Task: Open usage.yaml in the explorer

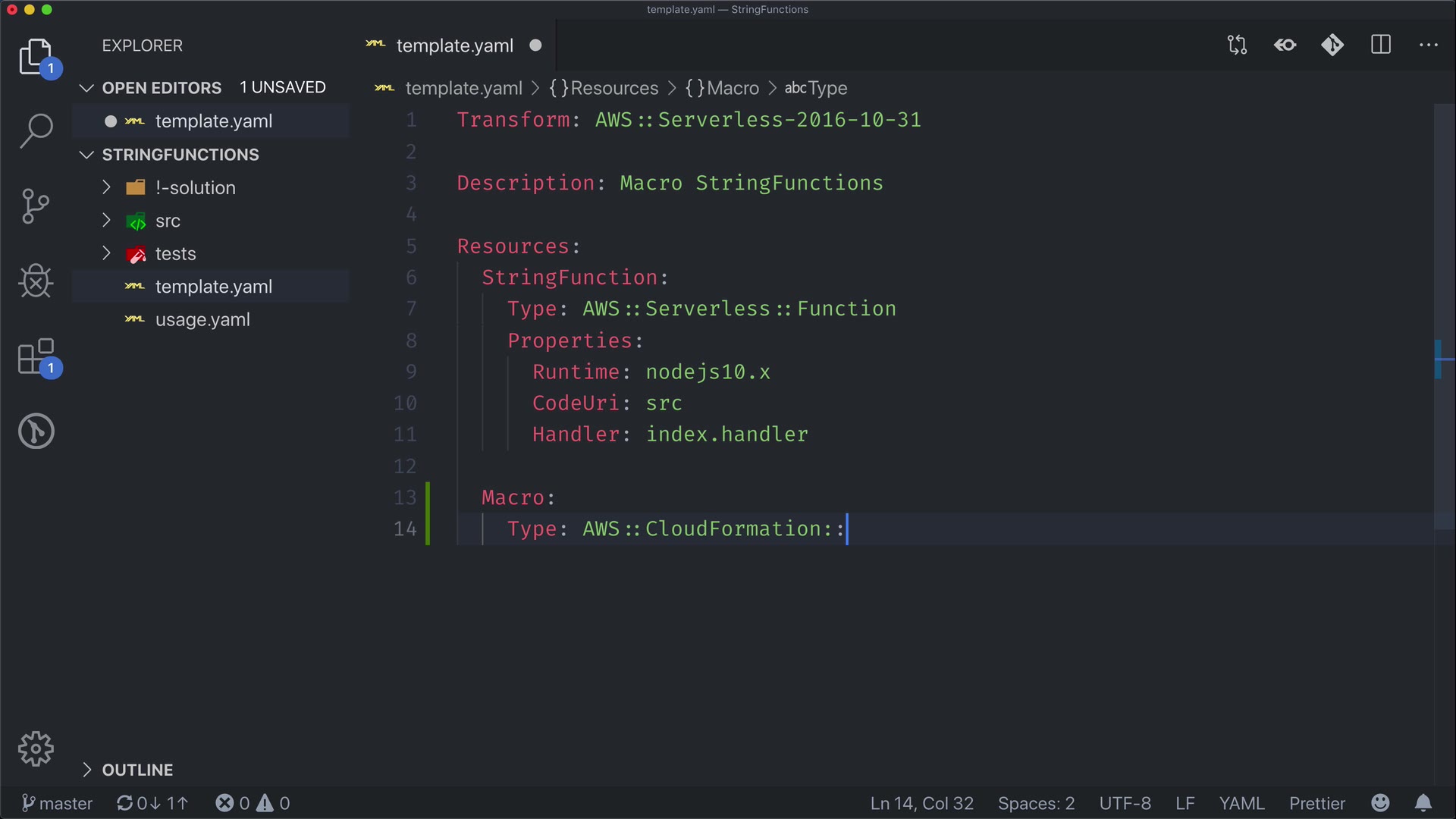Action: (202, 320)
